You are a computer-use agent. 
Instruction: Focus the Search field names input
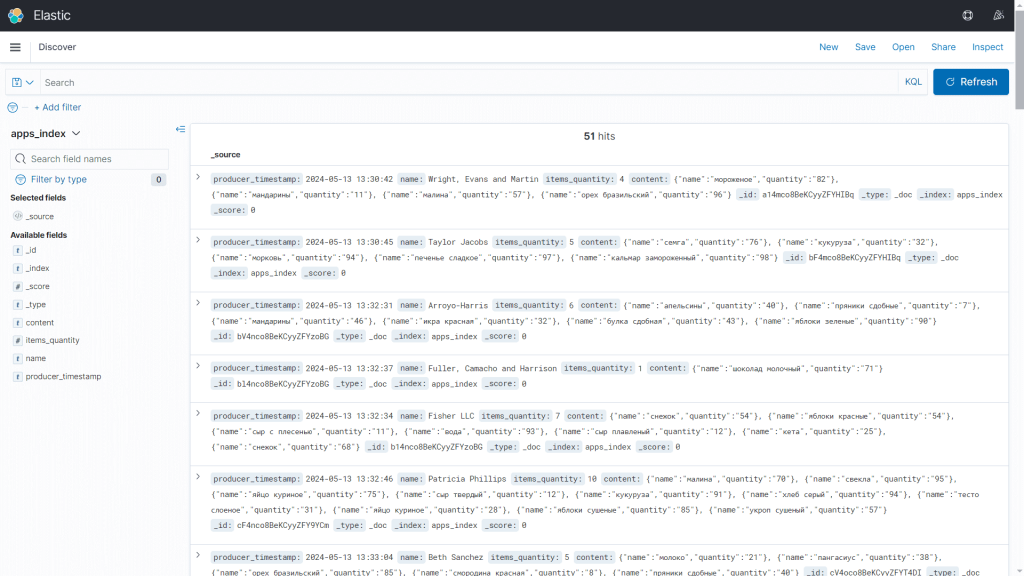89,159
